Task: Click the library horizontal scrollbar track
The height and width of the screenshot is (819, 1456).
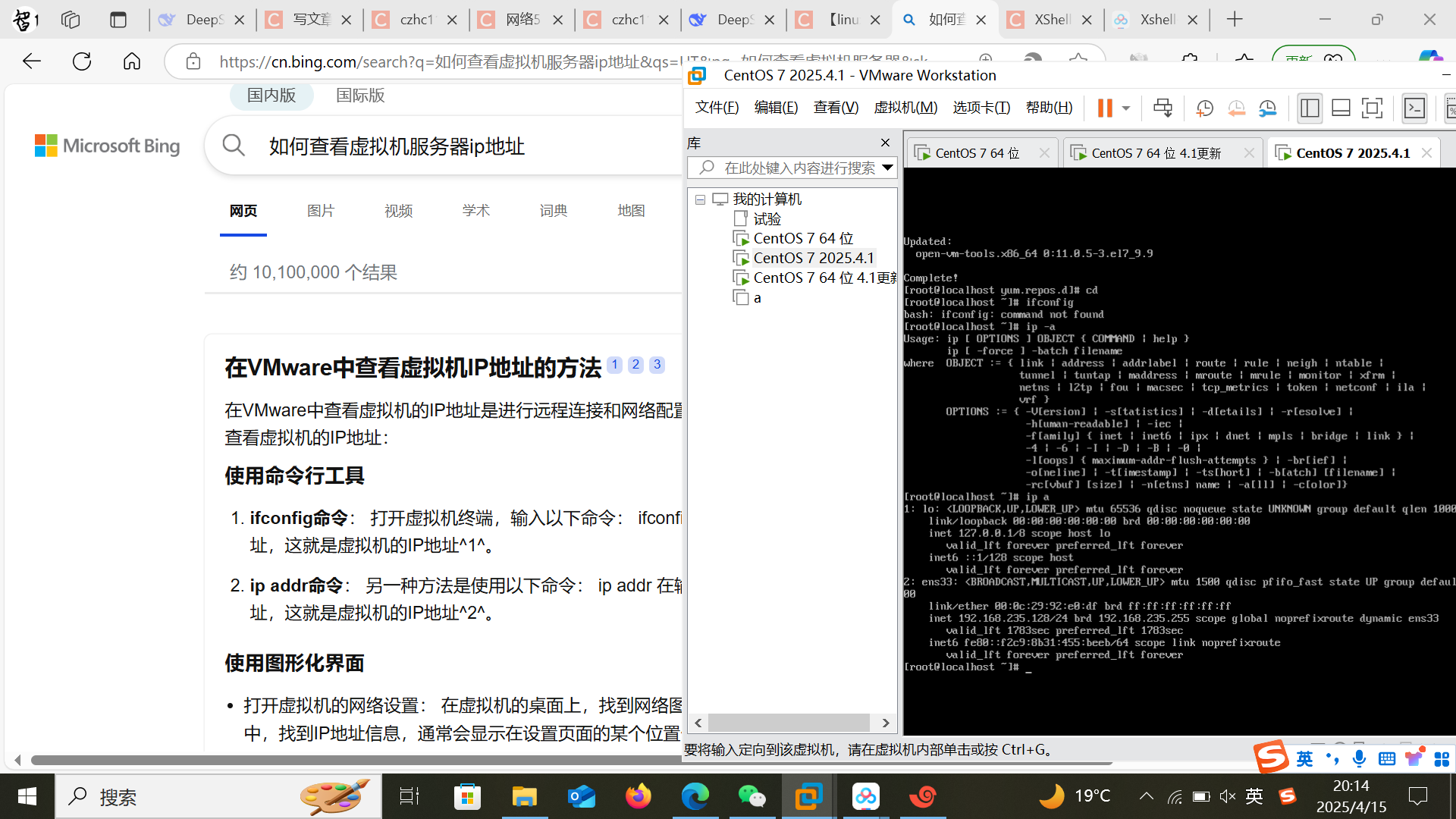Action: 789,723
